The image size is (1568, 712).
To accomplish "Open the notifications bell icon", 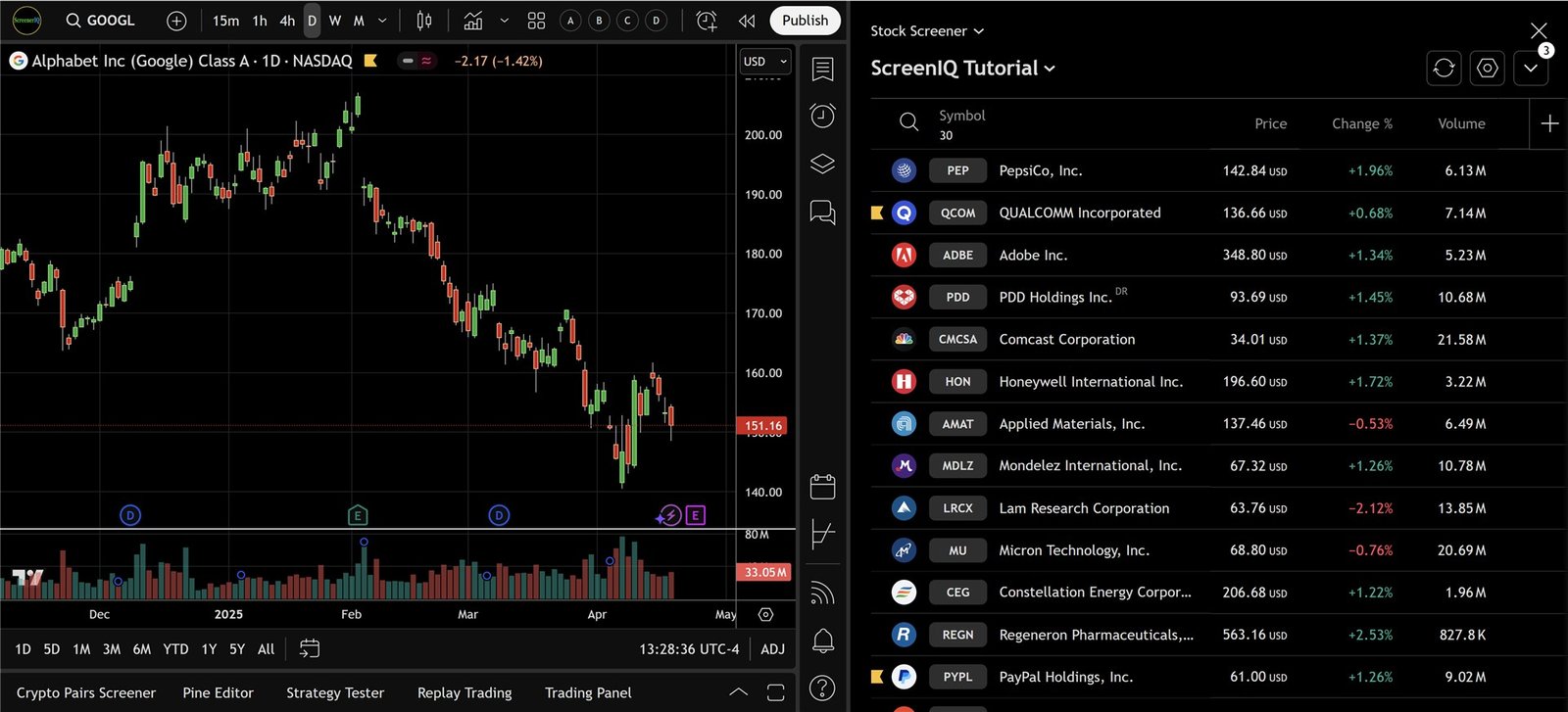I will [x=823, y=641].
